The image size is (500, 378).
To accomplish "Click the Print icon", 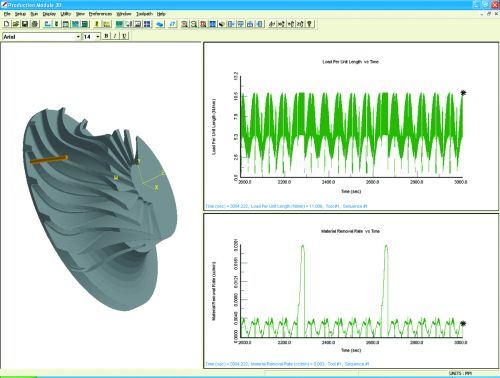I will pos(34,24).
